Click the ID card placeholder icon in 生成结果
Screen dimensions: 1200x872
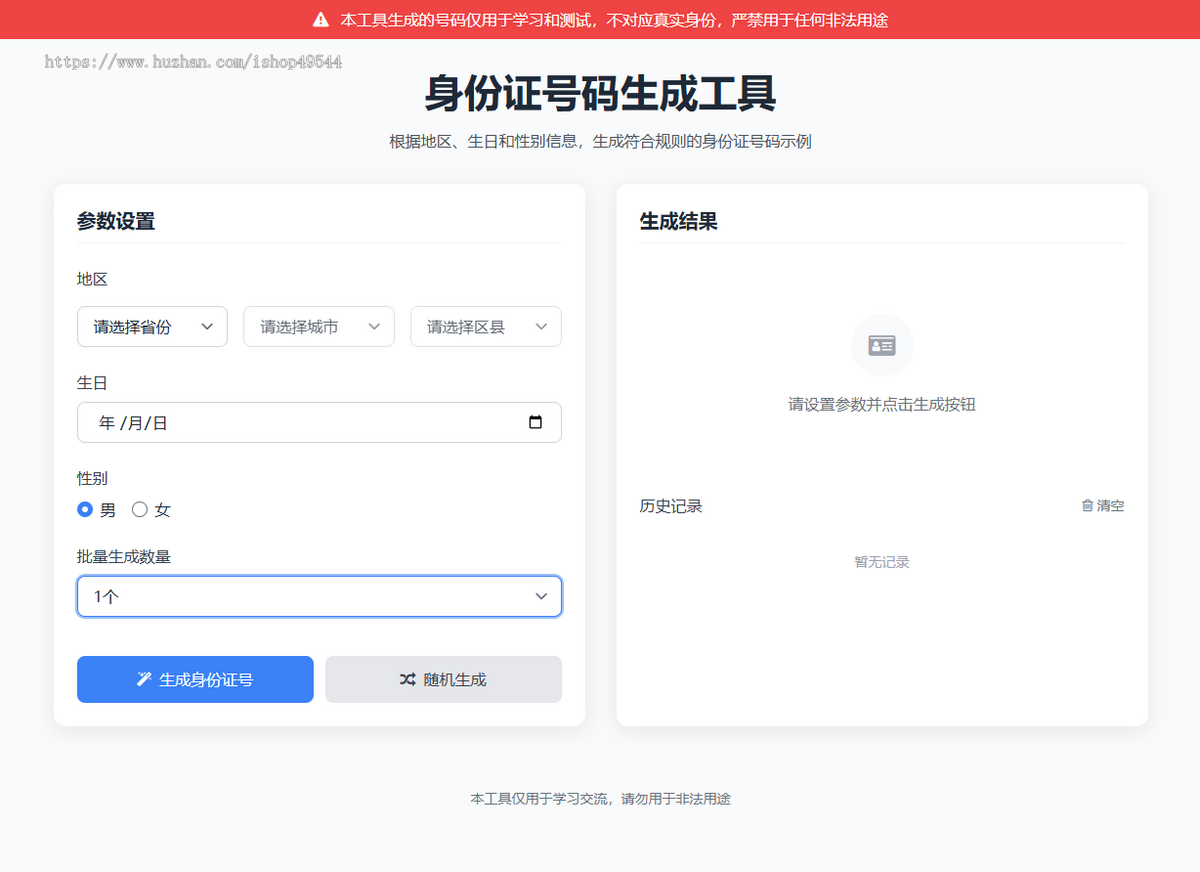pos(881,345)
